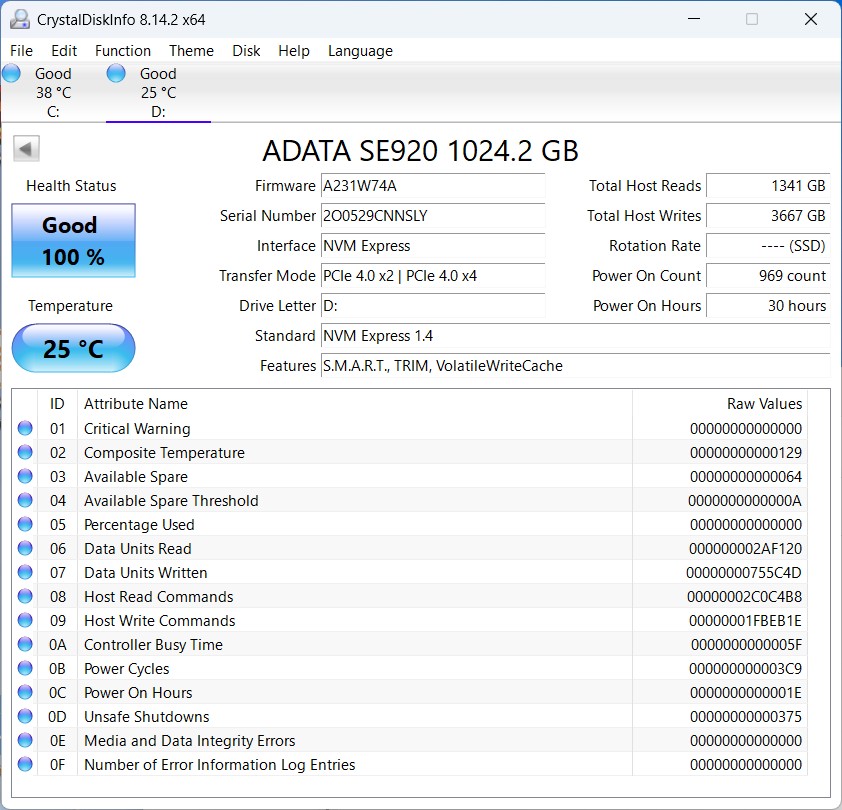Open the File menu
842x810 pixels.
(x=21, y=51)
